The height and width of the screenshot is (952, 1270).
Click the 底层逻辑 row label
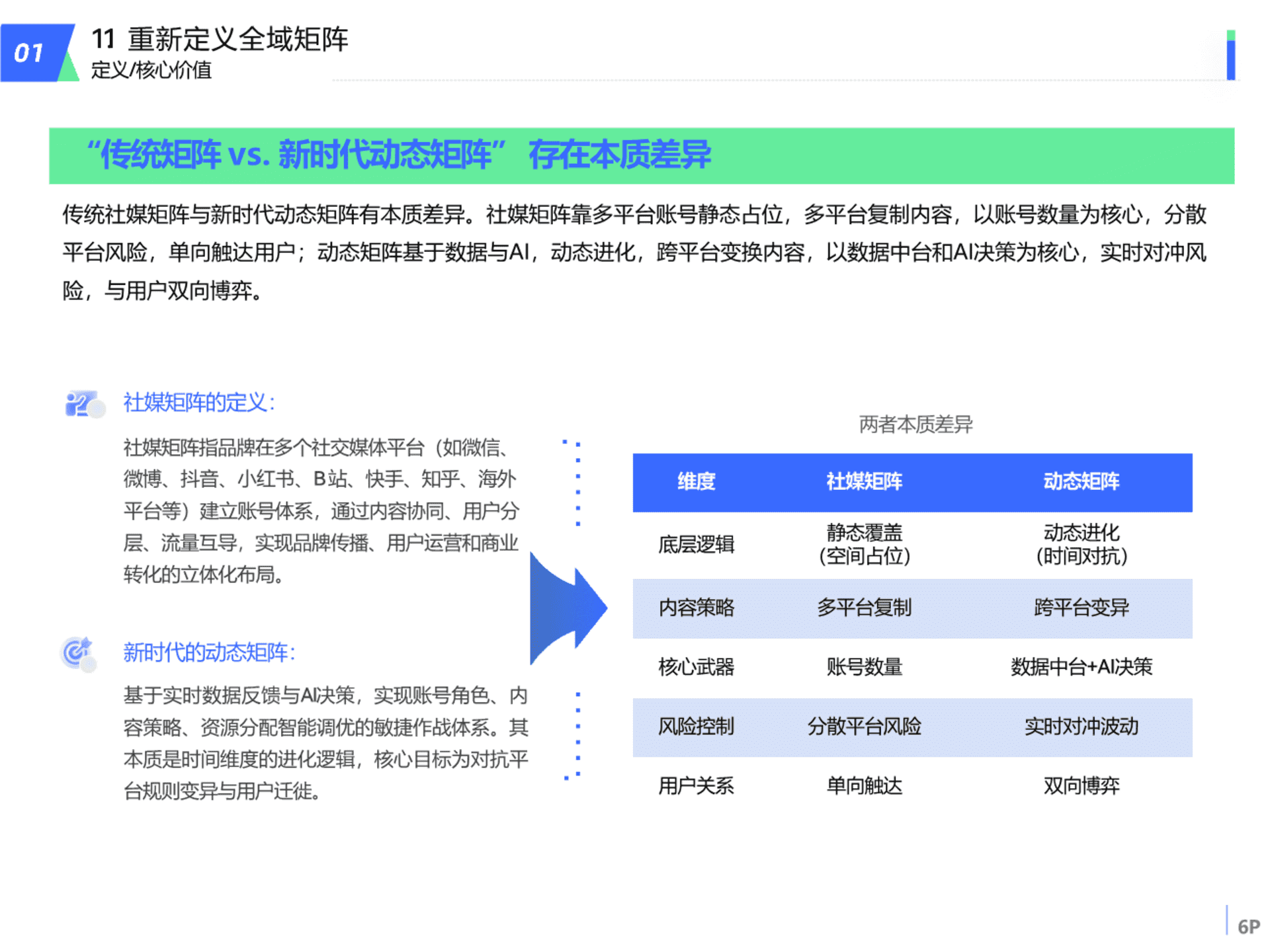coord(696,545)
